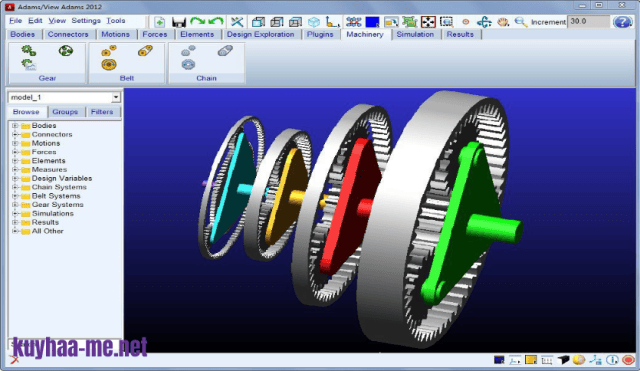Click the status bar yellow sphere icon
The height and width of the screenshot is (371, 640).
click(579, 360)
